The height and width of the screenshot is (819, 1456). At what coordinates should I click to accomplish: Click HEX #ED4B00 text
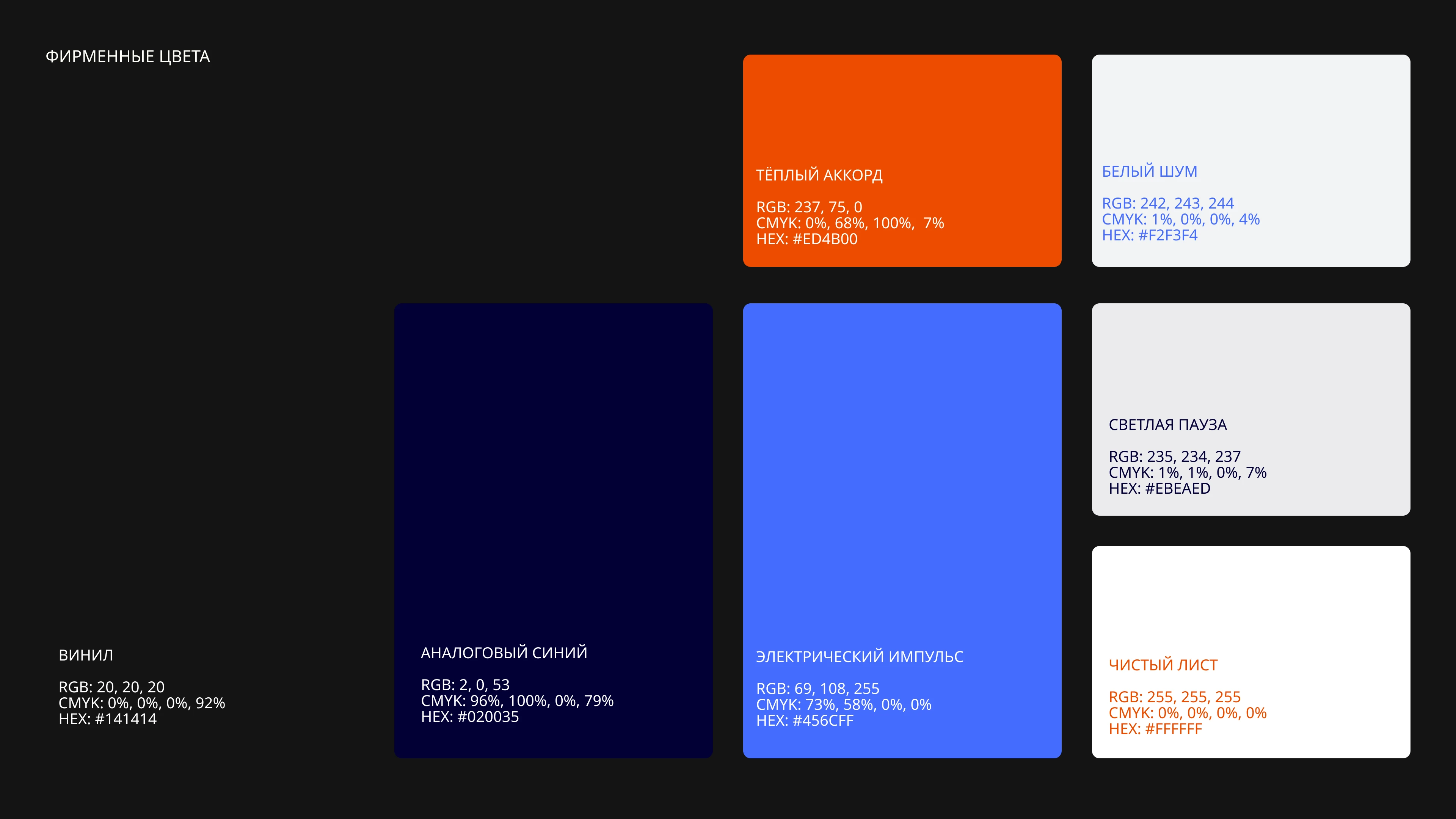[806, 239]
